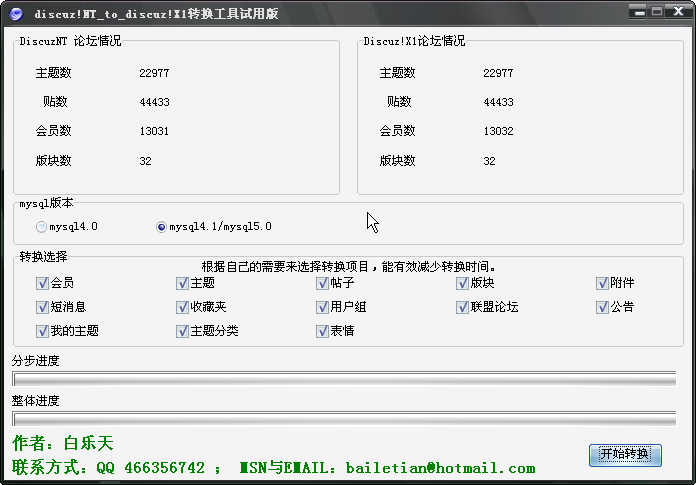Image resolution: width=696 pixels, height=485 pixels.
Task: Click the window title text
Action: (156, 14)
